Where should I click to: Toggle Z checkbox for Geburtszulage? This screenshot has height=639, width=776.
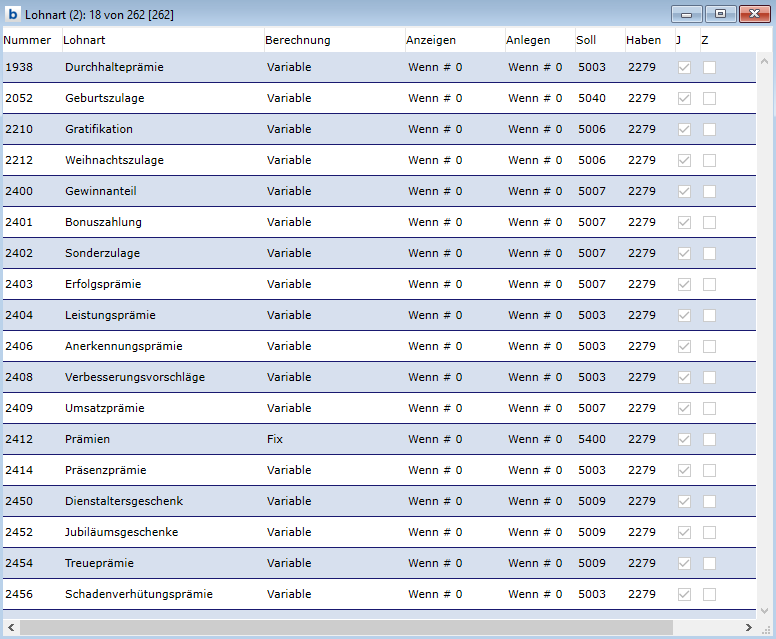tap(709, 98)
